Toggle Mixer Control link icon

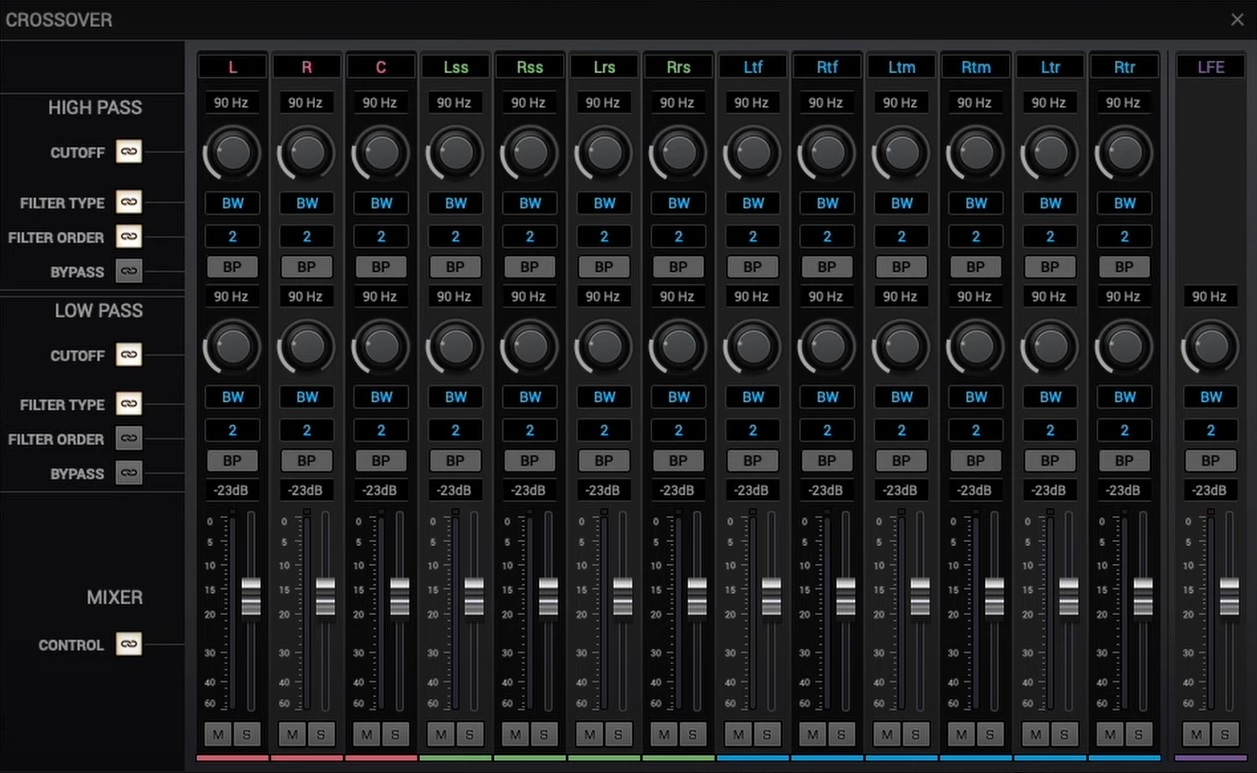(128, 644)
